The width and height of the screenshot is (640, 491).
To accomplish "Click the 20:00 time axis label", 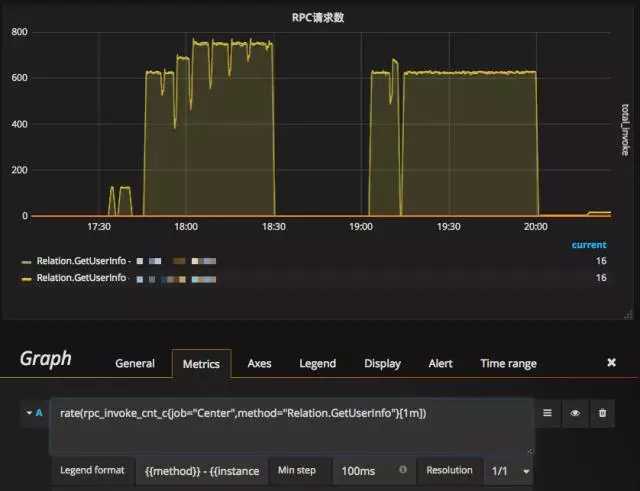I will tap(536, 227).
